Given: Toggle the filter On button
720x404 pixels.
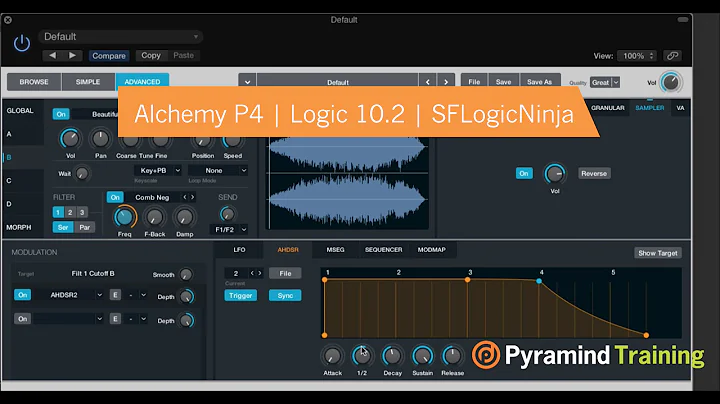Looking at the screenshot, I should click(x=115, y=197).
